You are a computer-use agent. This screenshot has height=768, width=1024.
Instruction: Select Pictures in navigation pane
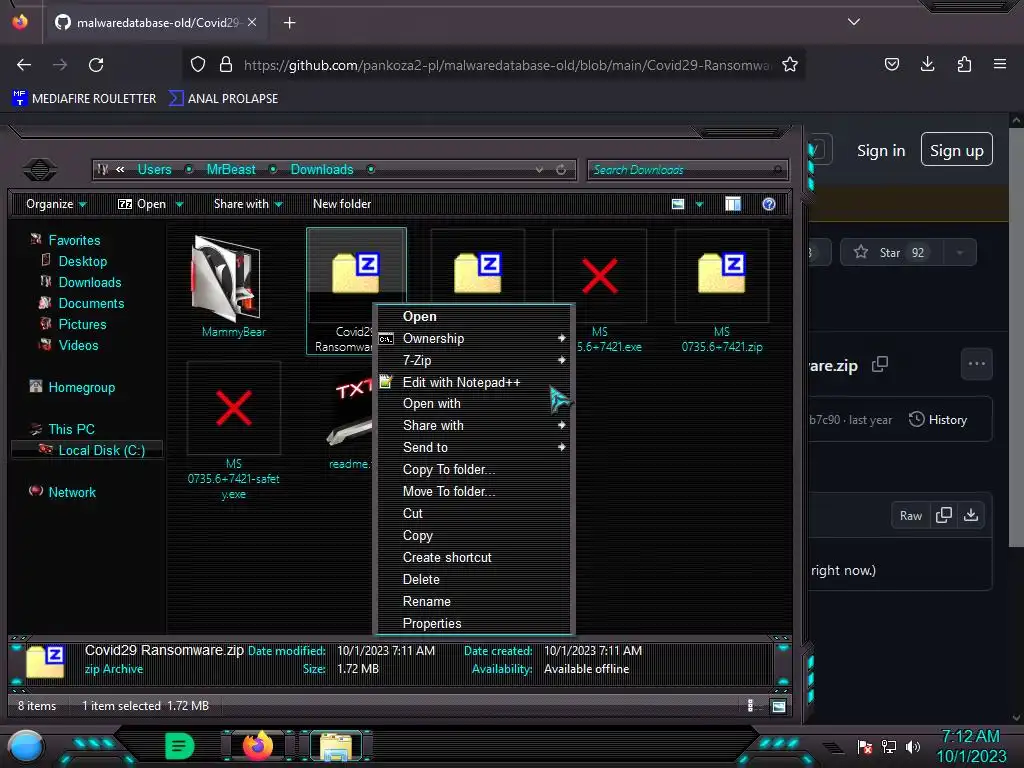[82, 325]
